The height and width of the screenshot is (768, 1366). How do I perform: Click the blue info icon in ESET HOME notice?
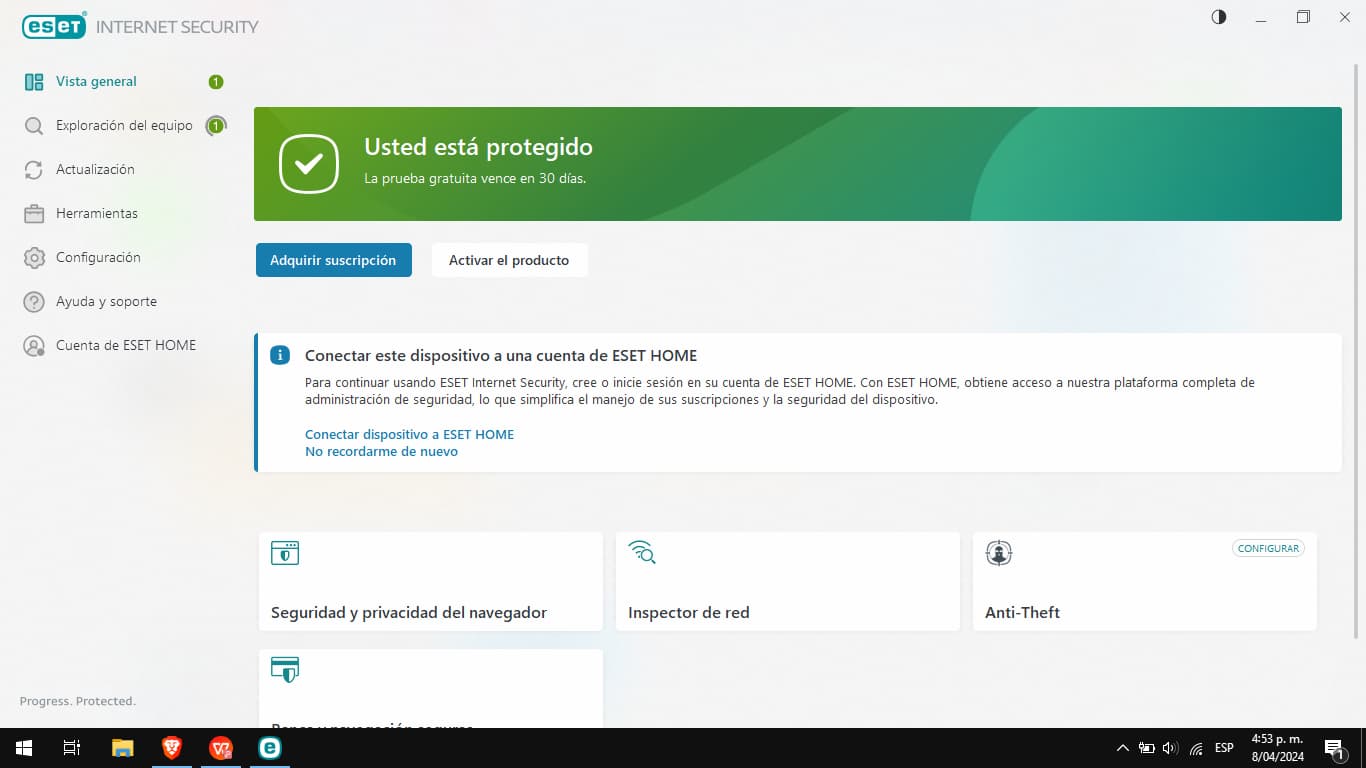pos(281,355)
